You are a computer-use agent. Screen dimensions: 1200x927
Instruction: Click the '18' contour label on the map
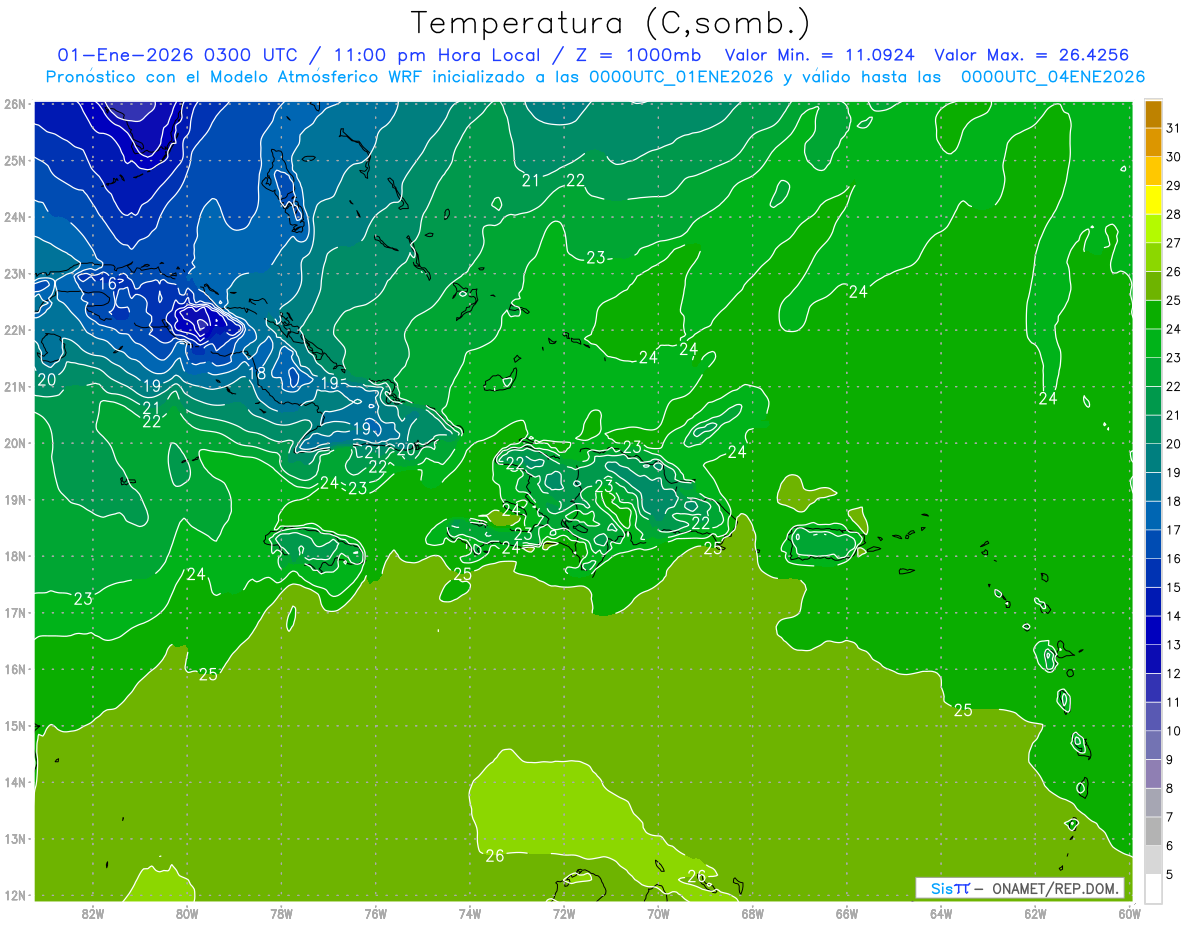[x=257, y=374]
